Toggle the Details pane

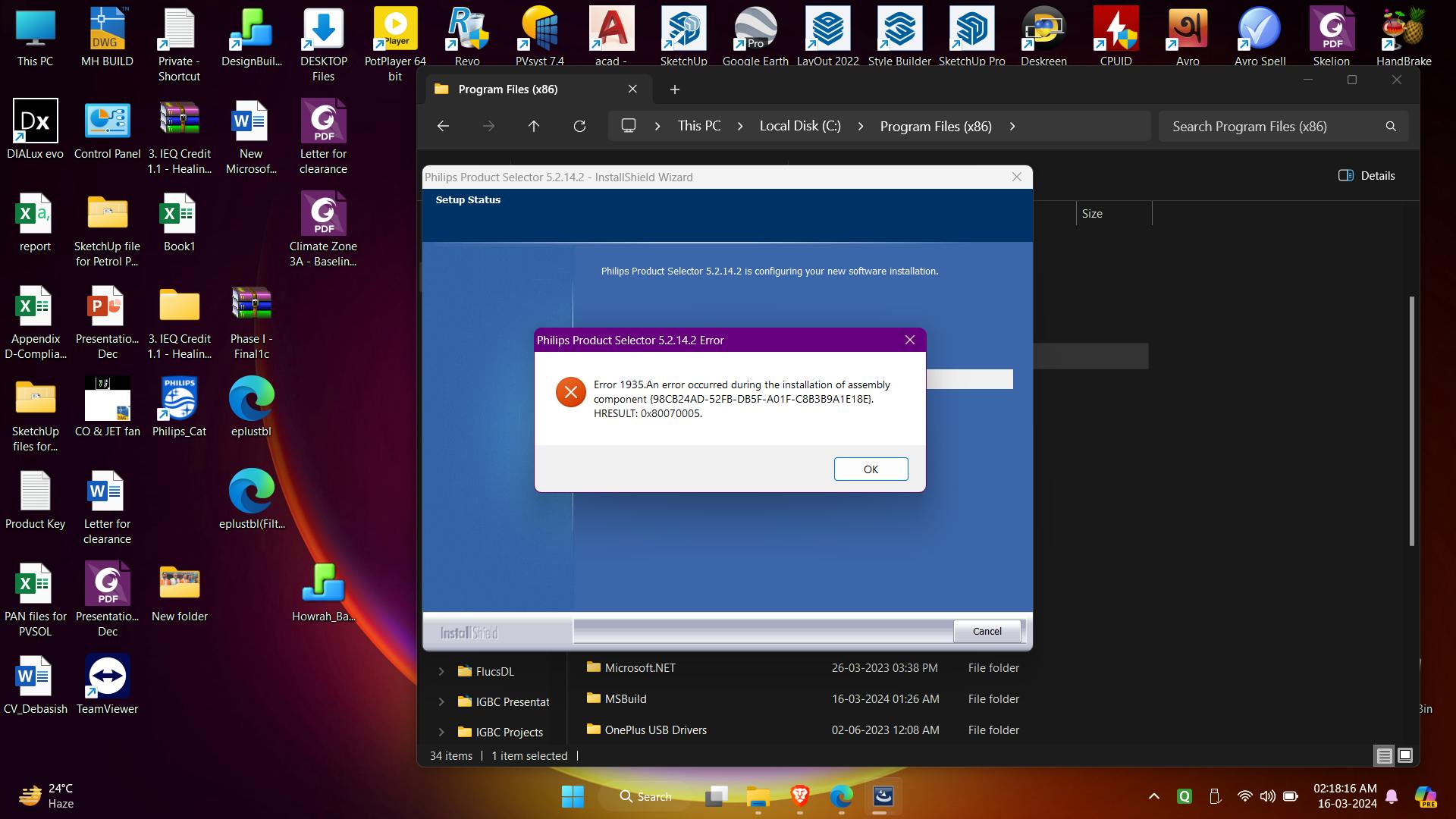coord(1367,175)
